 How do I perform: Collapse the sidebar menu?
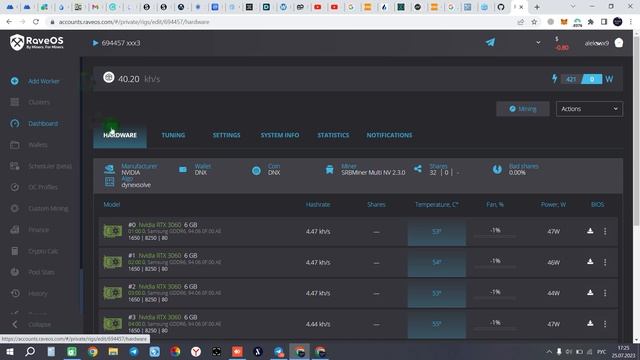coord(31,324)
